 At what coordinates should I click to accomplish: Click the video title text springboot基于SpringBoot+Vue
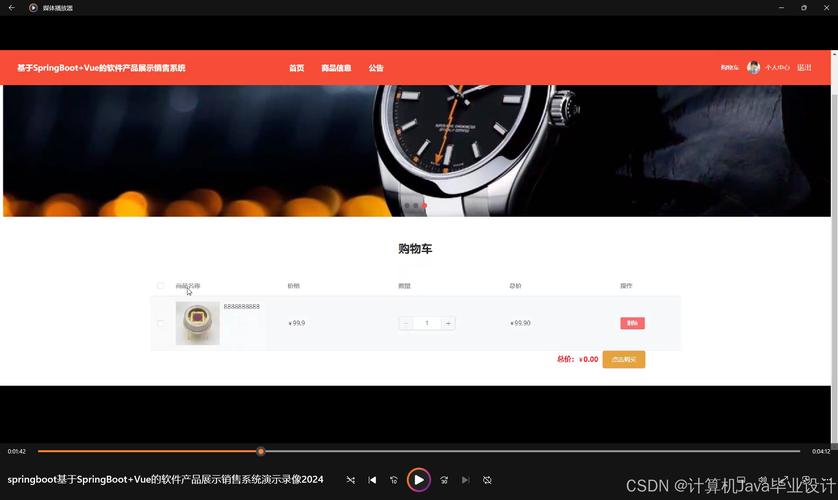click(x=165, y=480)
